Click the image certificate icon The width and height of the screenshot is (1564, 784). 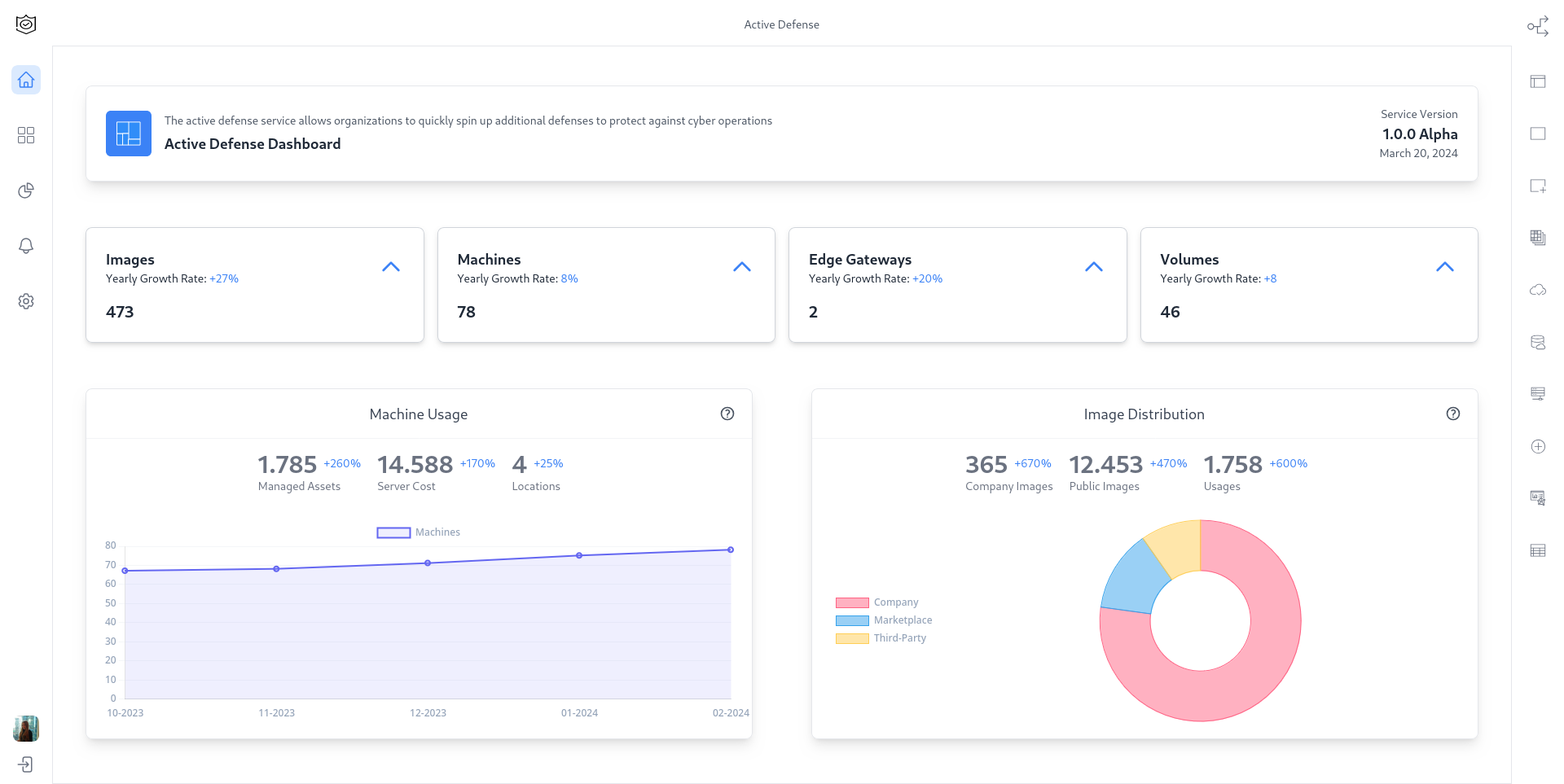(x=1538, y=498)
